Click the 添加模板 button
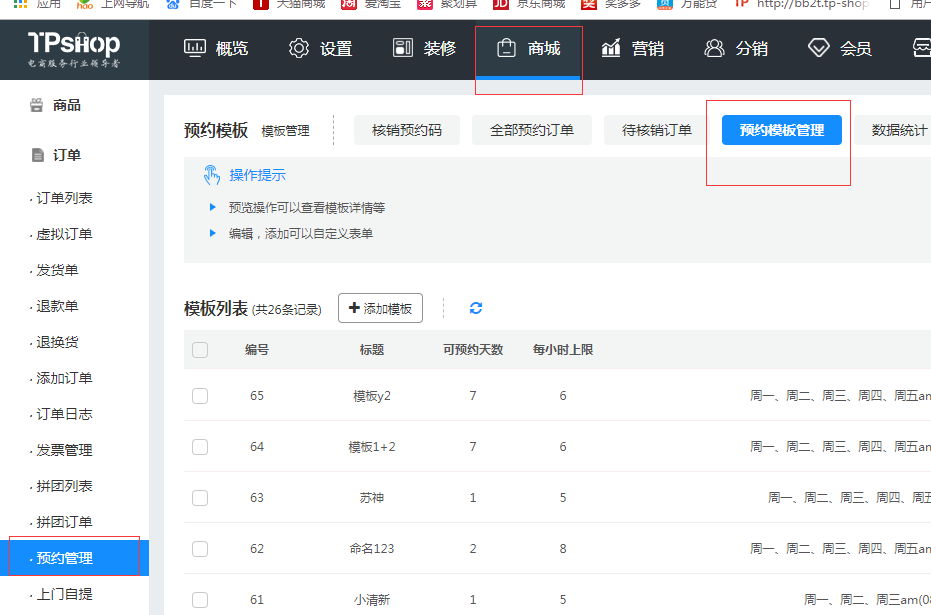The width and height of the screenshot is (931, 615). tap(380, 309)
